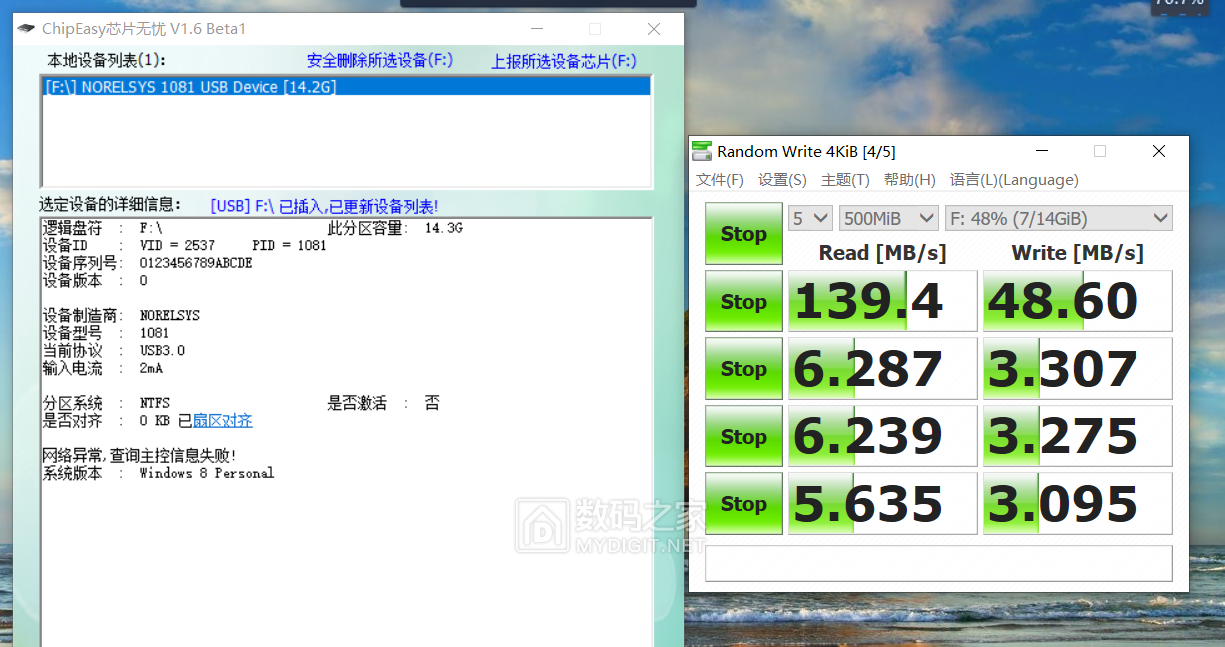1225x647 pixels.
Task: Open the 设置(S) settings menu
Action: 781,180
